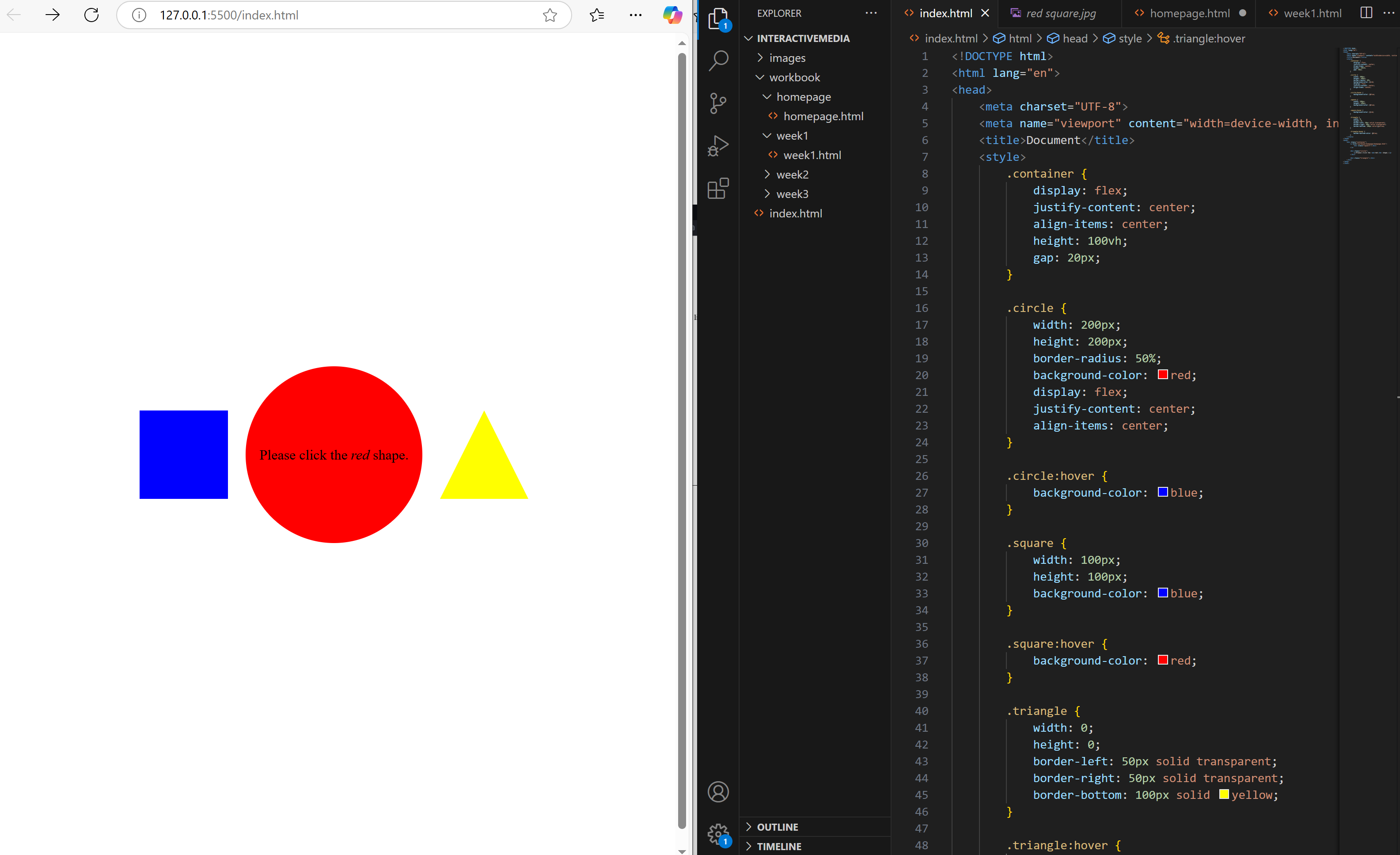
Task: Add page to favorites with star icon
Action: (550, 15)
